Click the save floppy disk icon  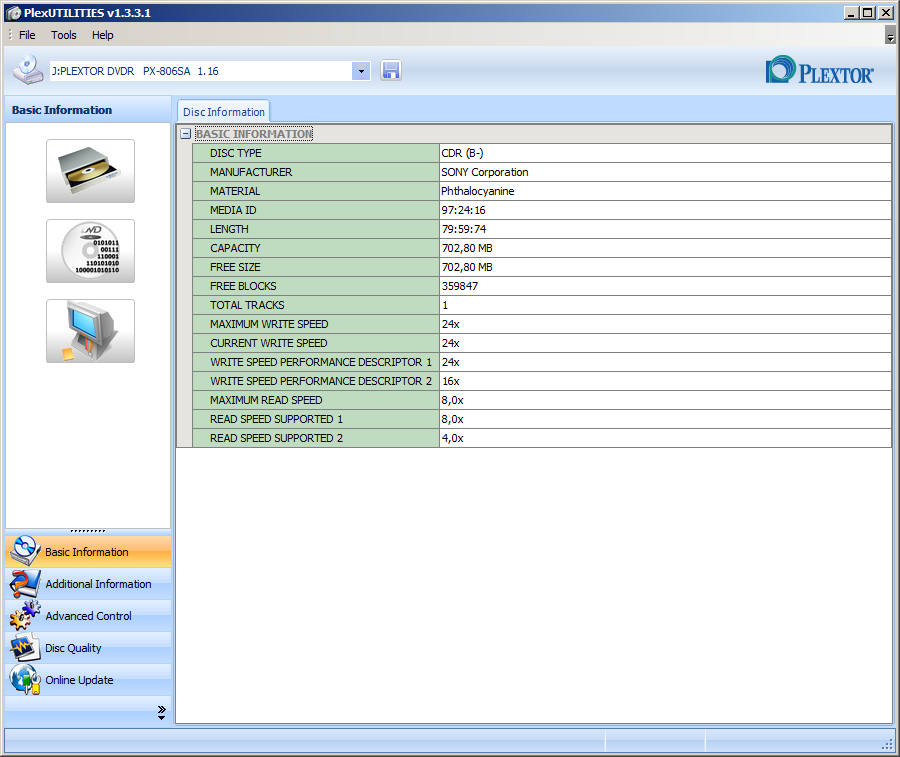click(390, 71)
